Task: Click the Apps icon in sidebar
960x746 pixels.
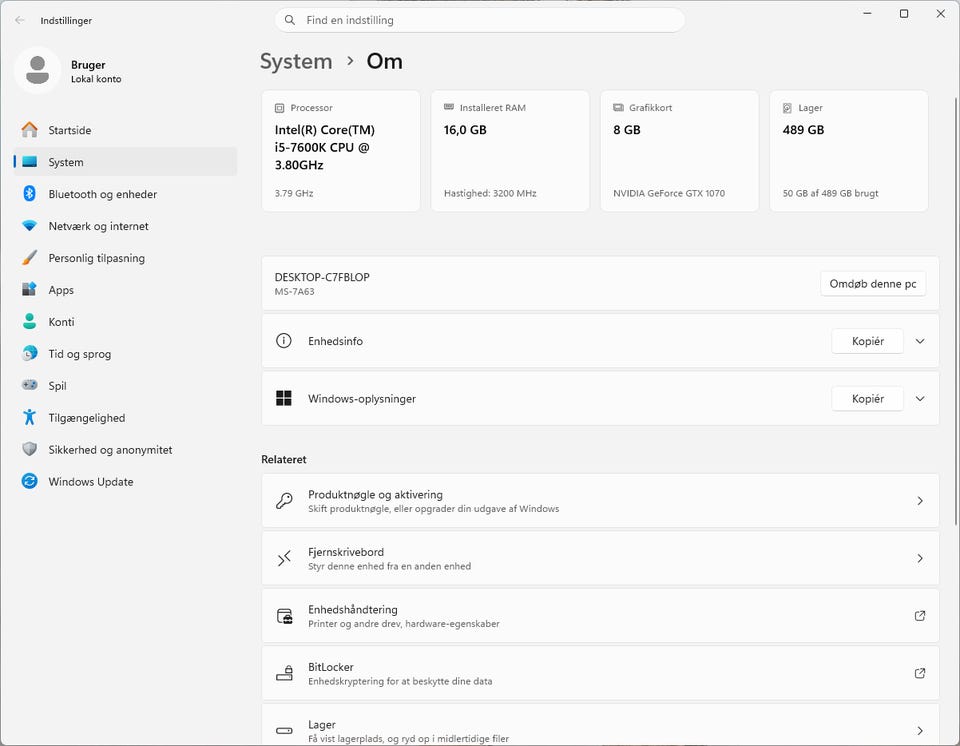Action: 30,290
